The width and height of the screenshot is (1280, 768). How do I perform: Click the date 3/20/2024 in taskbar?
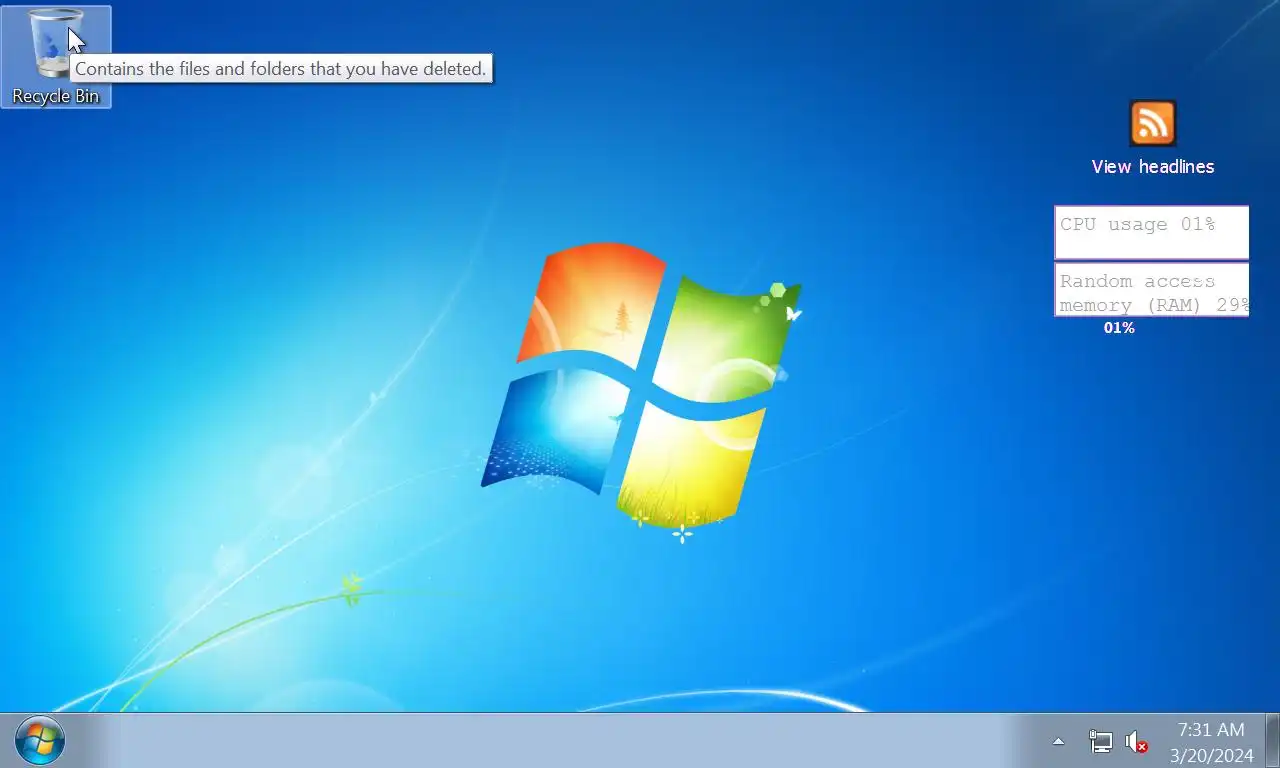(x=1211, y=754)
